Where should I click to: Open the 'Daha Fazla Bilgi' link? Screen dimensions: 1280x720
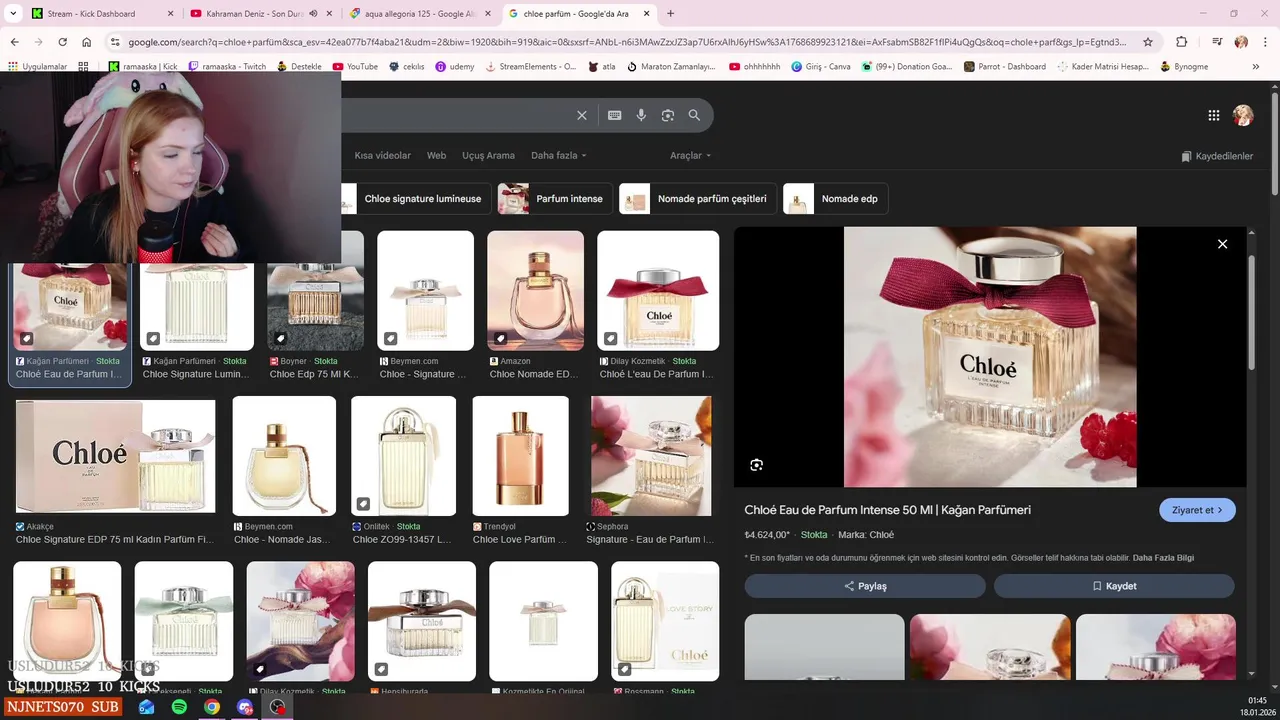1163,558
